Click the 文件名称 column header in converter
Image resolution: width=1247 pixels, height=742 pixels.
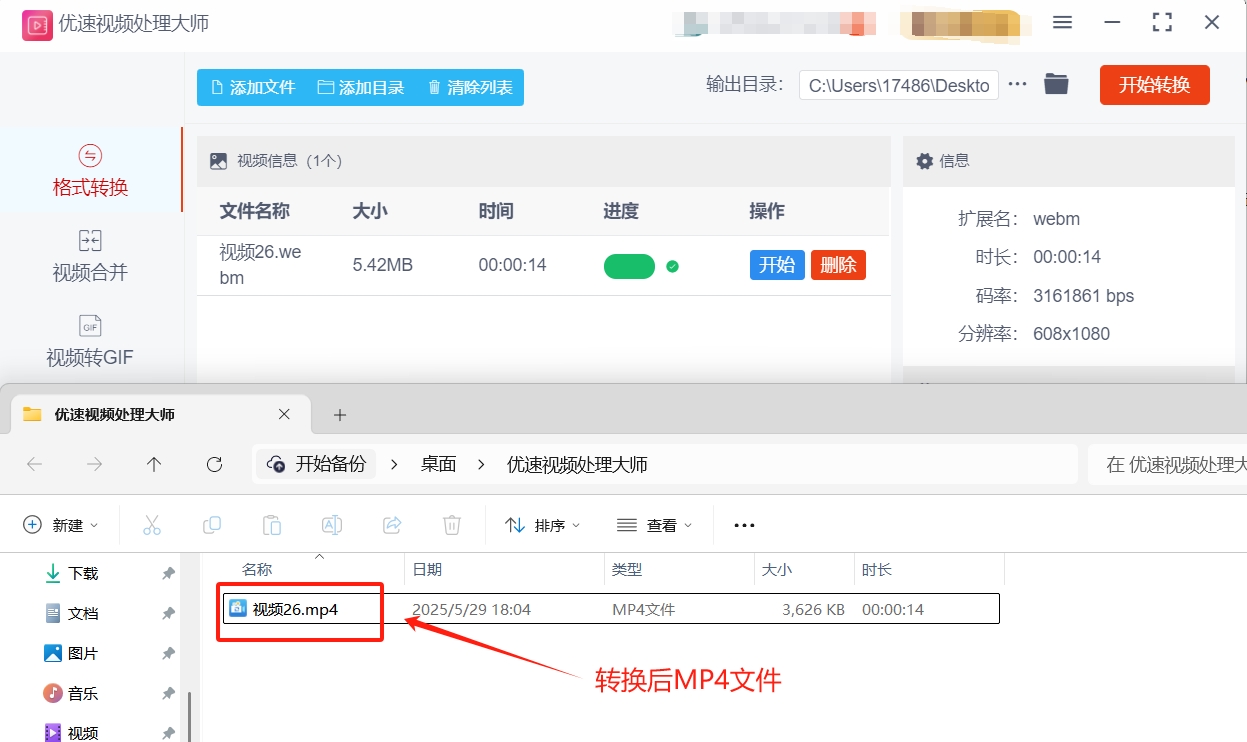click(255, 211)
